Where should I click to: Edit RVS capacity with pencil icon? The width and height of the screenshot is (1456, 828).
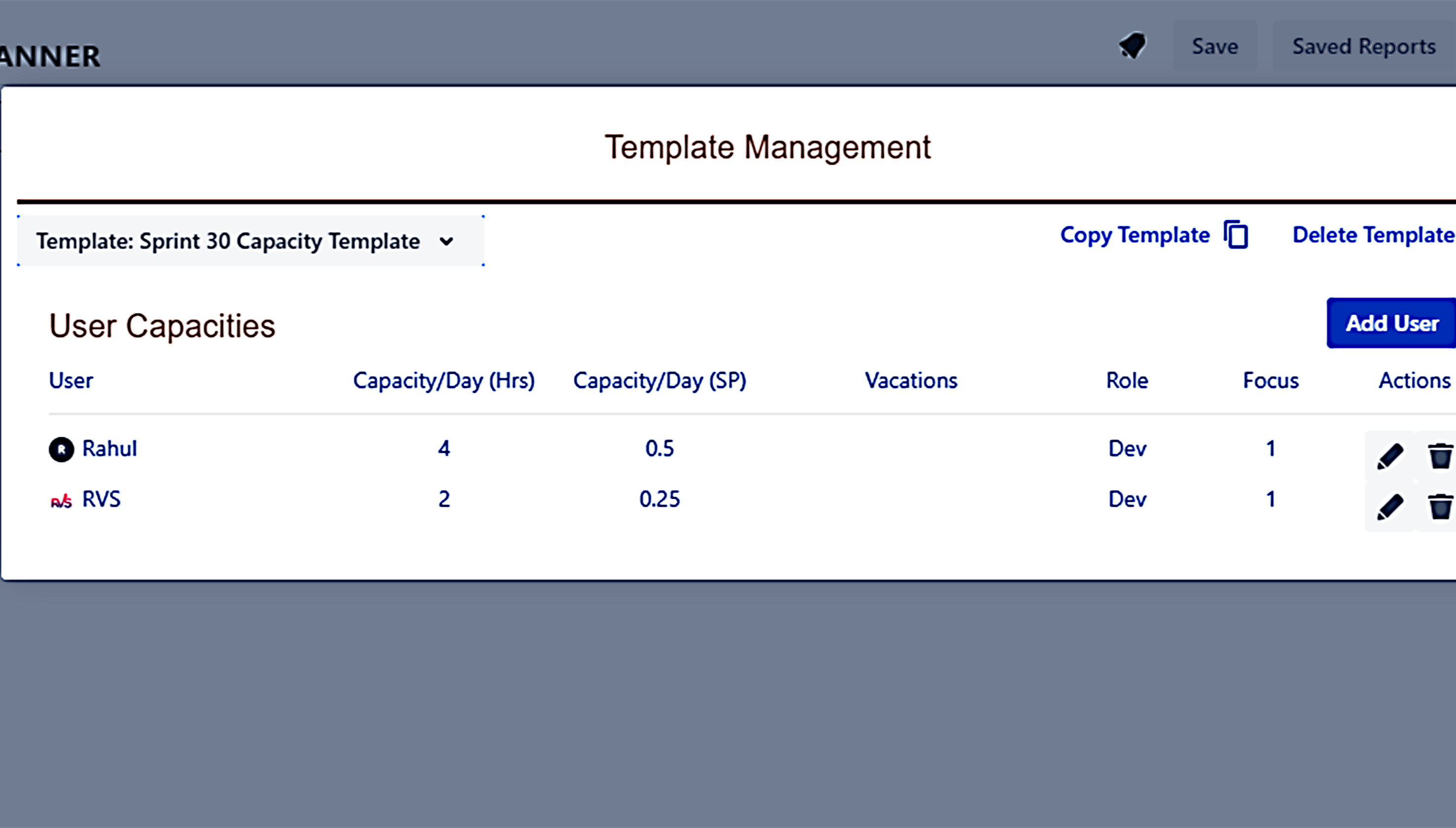(1389, 507)
